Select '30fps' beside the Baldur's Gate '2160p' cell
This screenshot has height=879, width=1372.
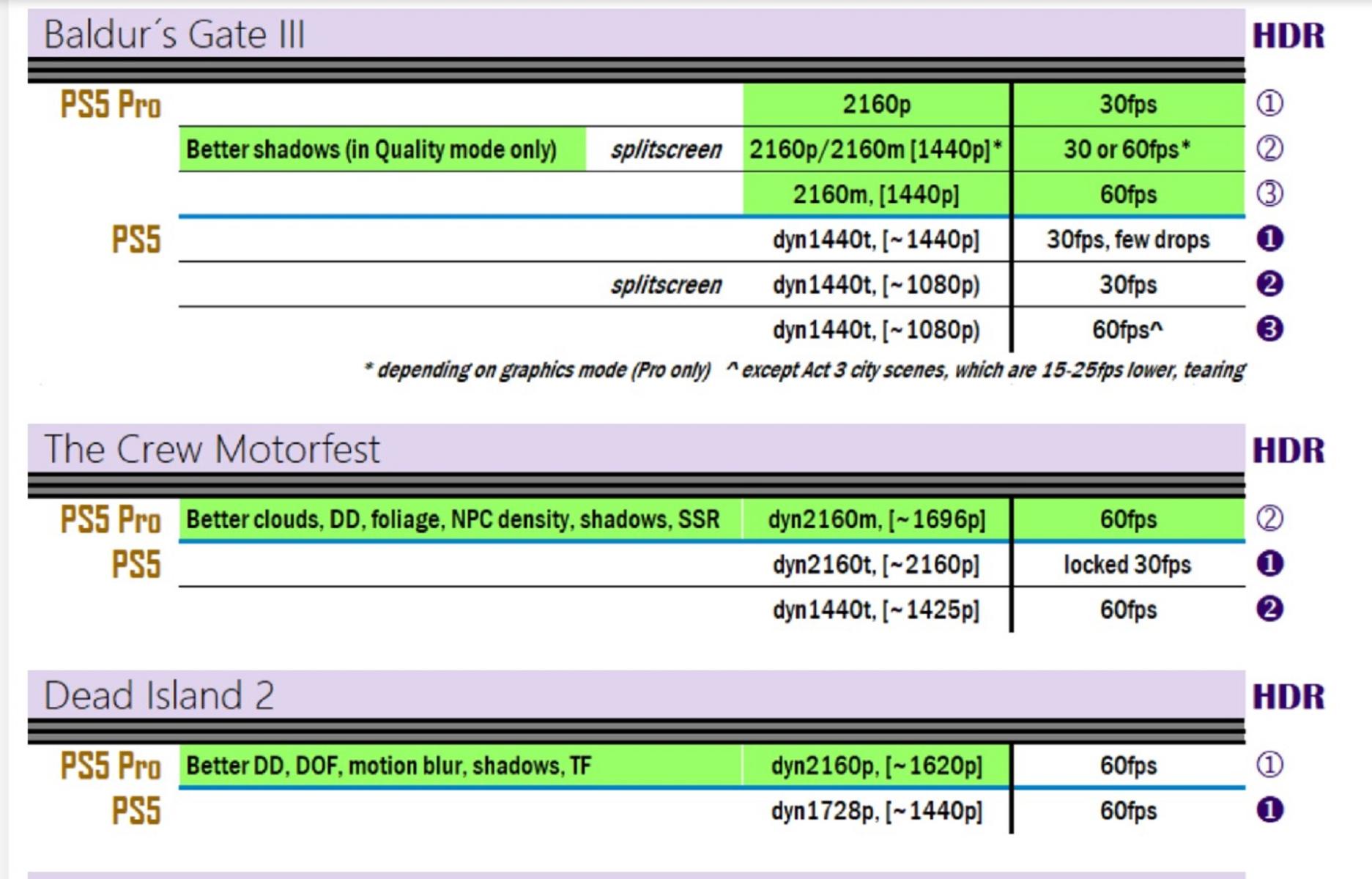tap(1128, 105)
